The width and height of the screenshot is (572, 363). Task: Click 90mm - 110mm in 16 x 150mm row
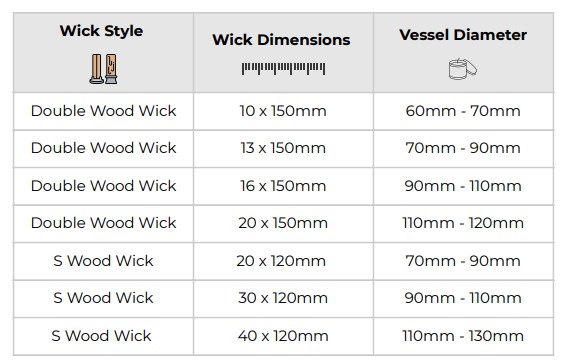pos(463,186)
